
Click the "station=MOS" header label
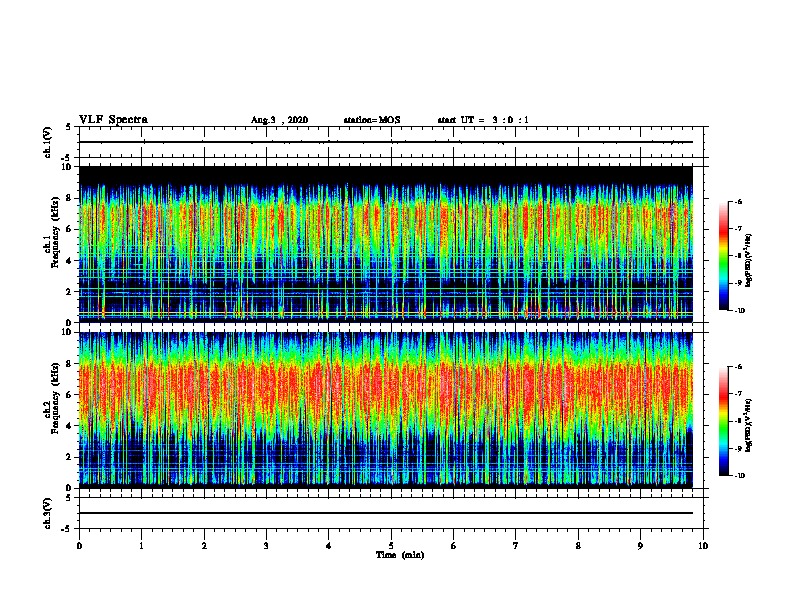[372, 120]
